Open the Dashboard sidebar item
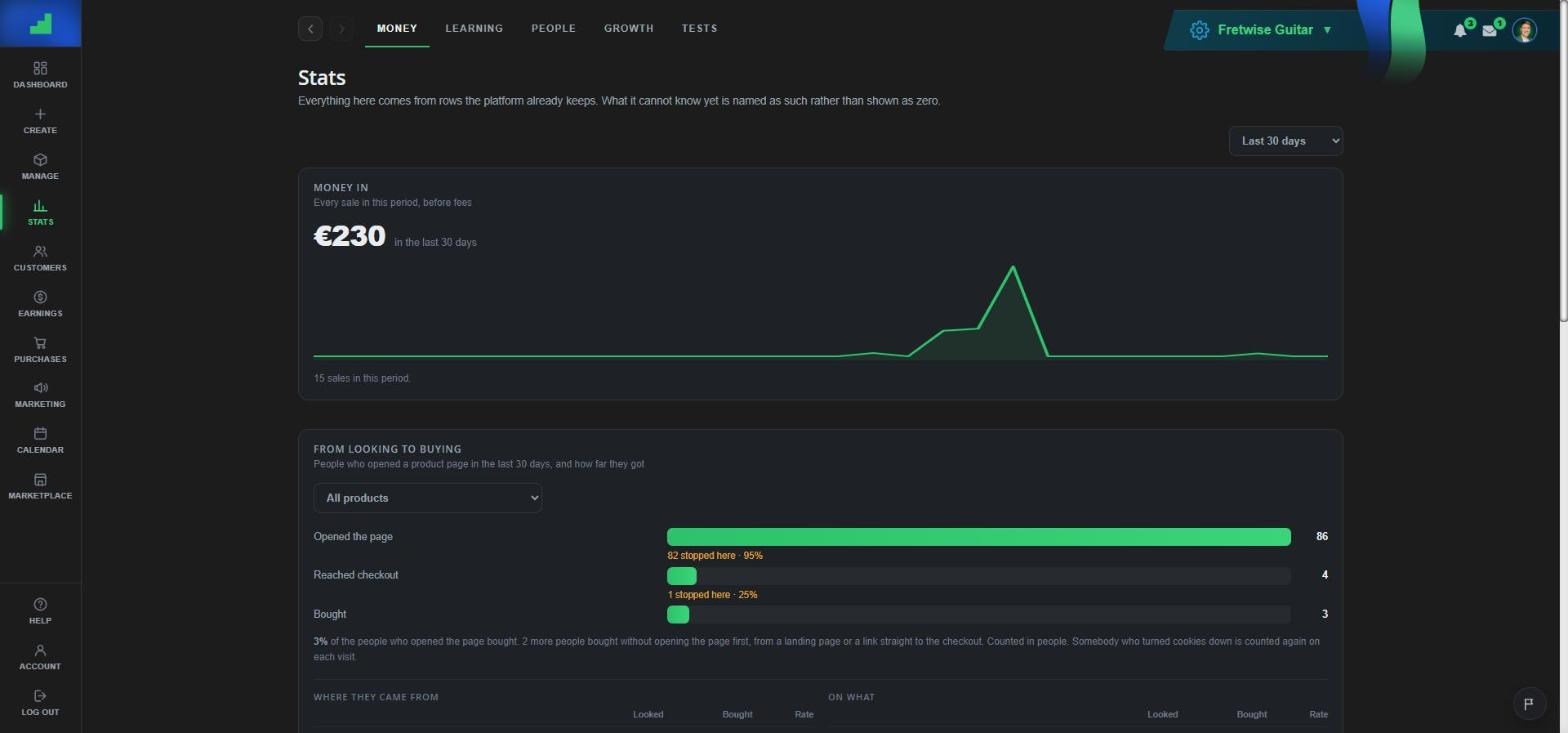Viewport: 1568px width, 733px height. [x=40, y=75]
